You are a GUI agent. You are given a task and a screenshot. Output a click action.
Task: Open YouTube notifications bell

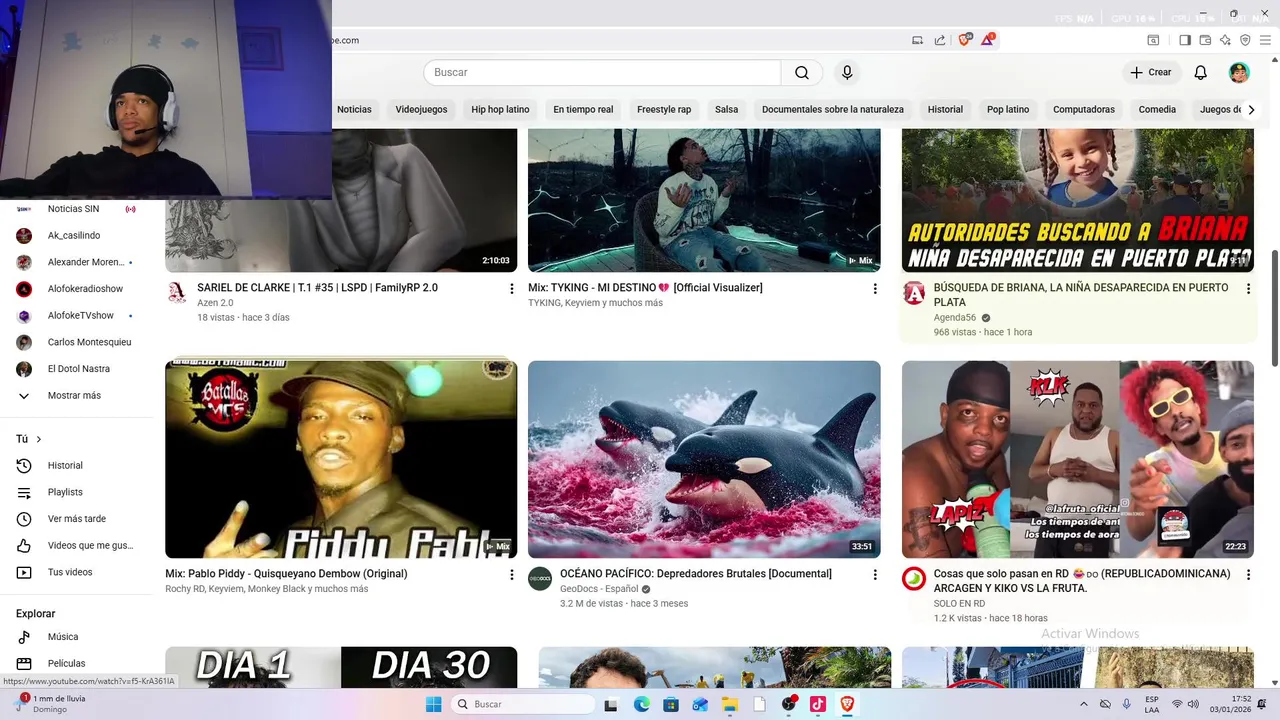[x=1201, y=72]
